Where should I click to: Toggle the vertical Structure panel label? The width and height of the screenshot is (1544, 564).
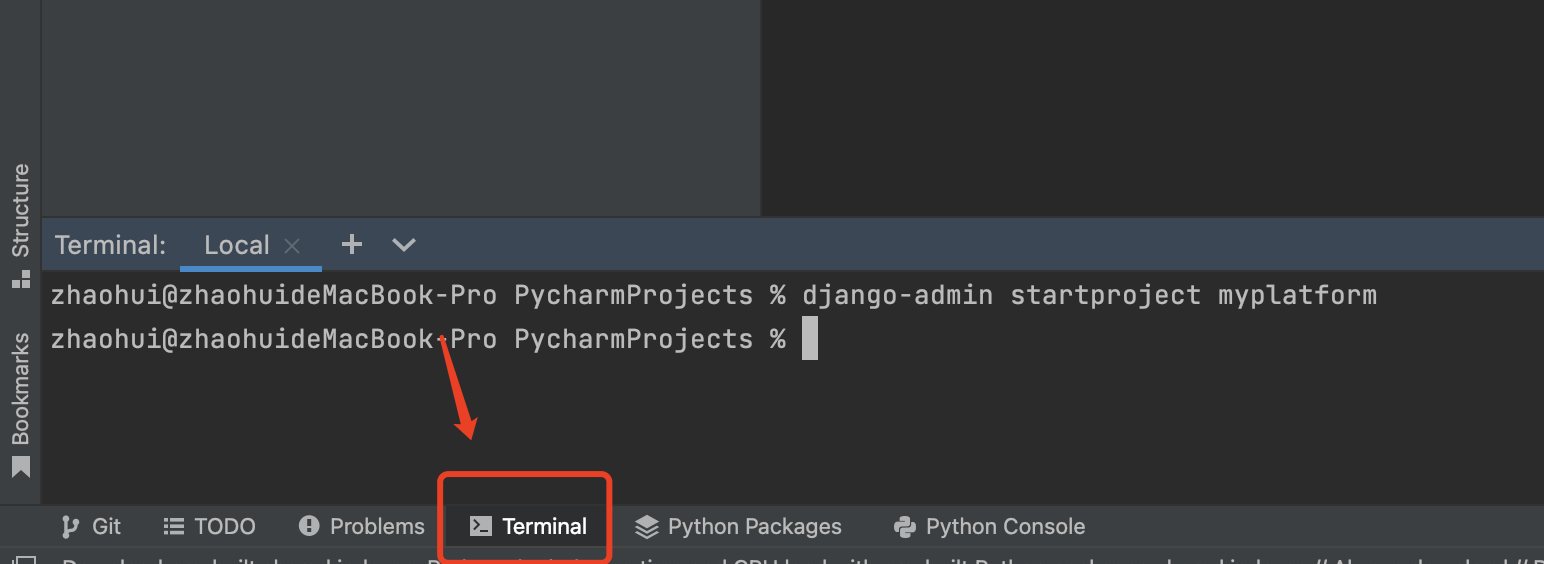[x=21, y=211]
